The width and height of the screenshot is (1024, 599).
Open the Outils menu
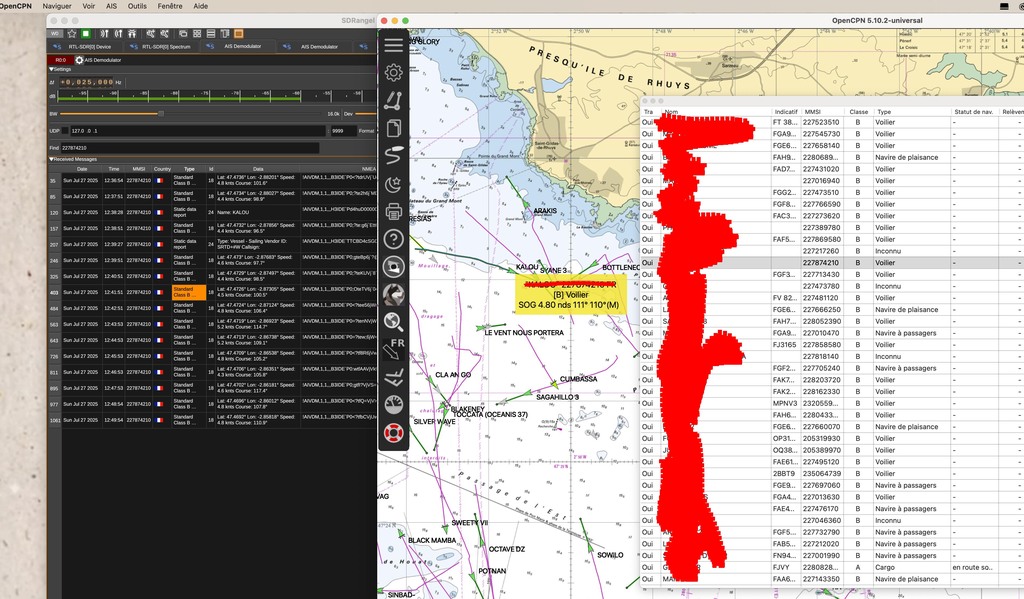(137, 6)
